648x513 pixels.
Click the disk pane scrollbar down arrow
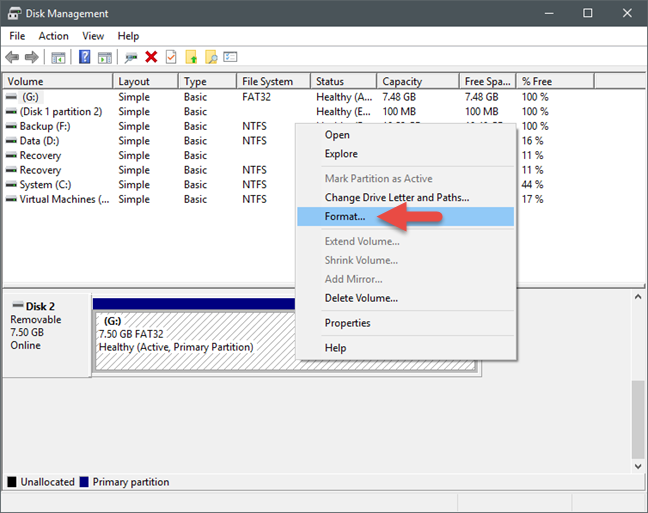638,466
